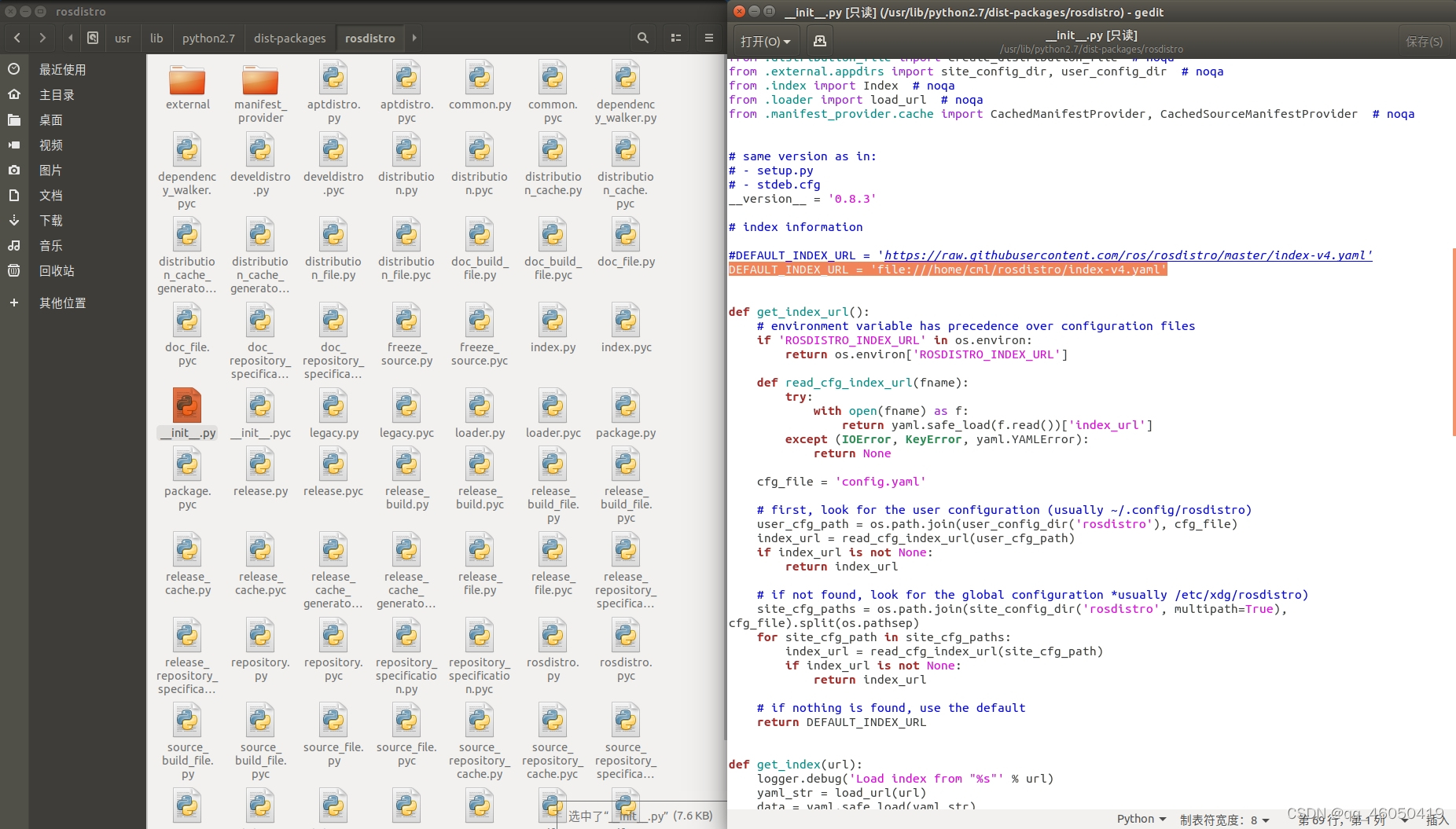Expand path bar right arrow after rosdistro
Viewport: 1456px width, 829px height.
pos(414,38)
